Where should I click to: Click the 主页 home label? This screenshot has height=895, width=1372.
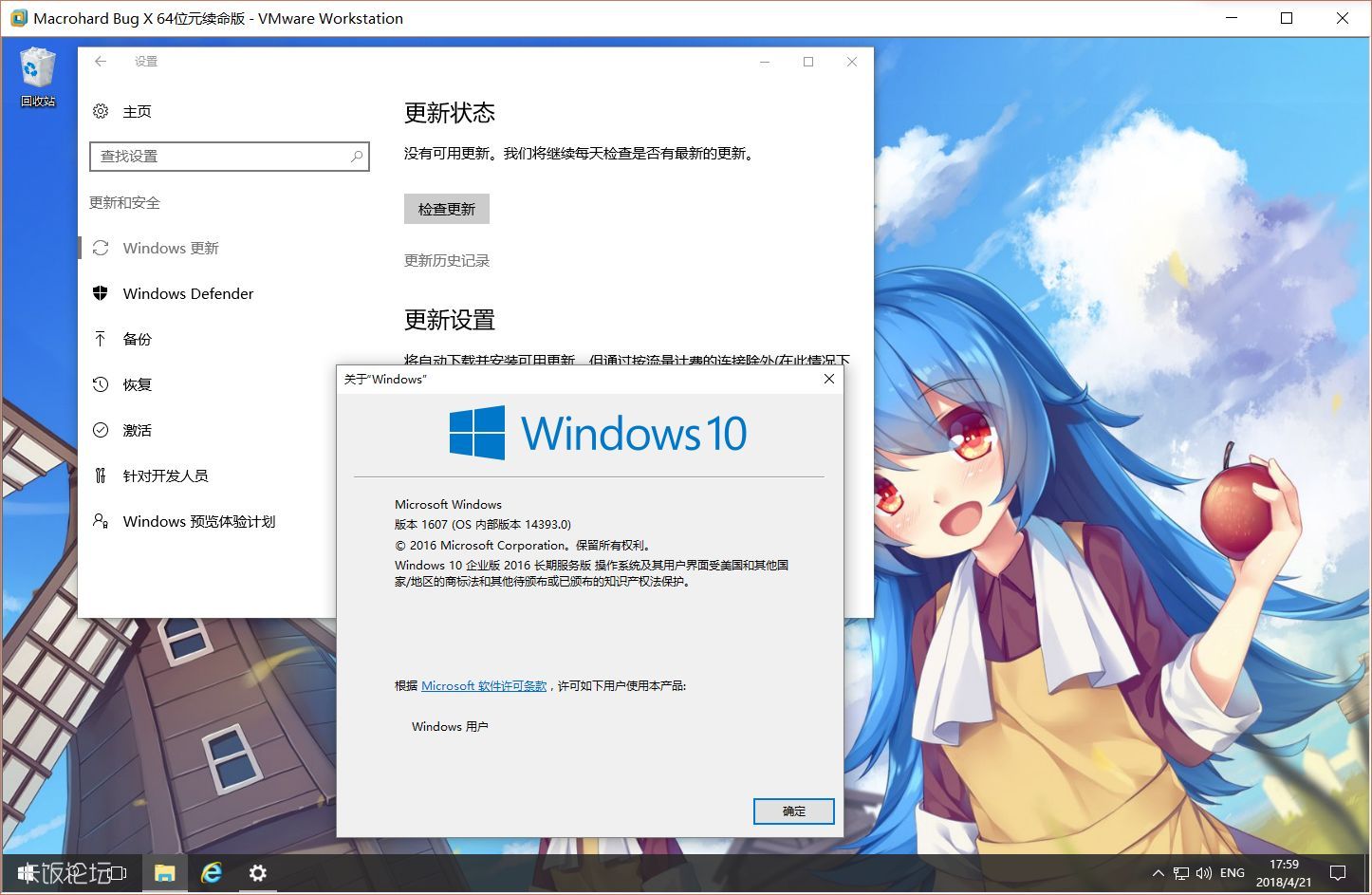click(137, 111)
